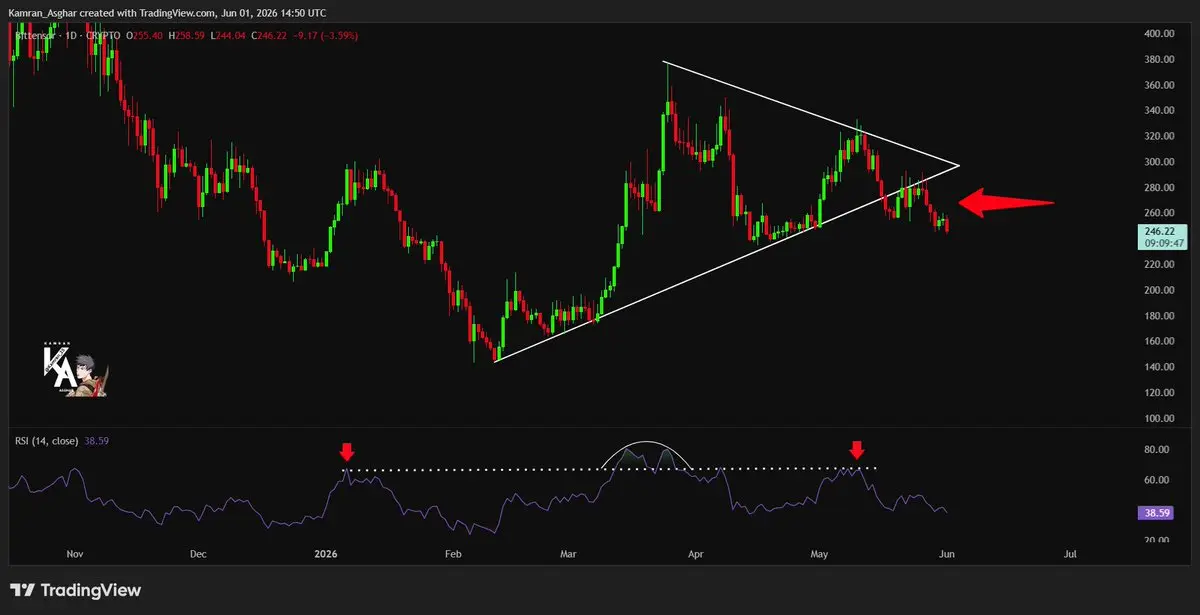Viewport: 1200px width, 615px height.
Task: Click the 360.00 price axis label
Action: click(x=1161, y=86)
